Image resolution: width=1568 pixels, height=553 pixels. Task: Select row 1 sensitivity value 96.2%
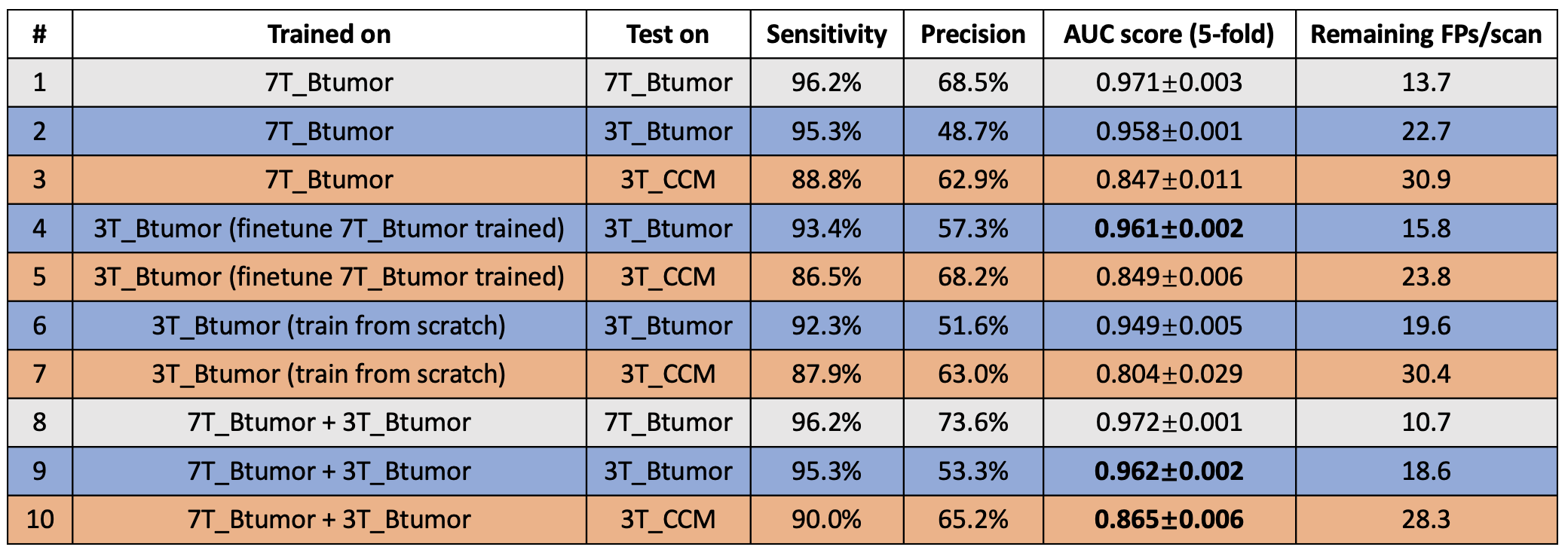[x=826, y=82]
